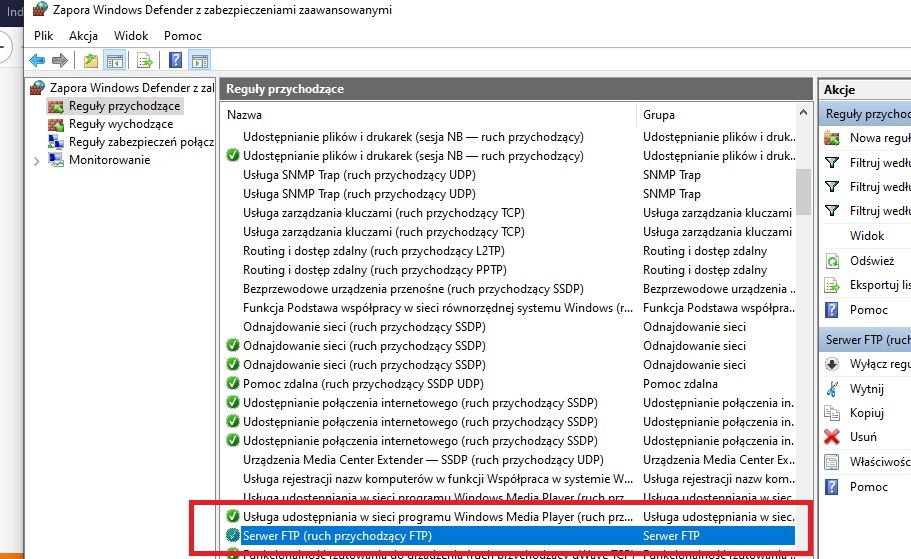This screenshot has width=911, height=559.
Task: Delete the selected rule with Usuń
Action: click(x=862, y=437)
